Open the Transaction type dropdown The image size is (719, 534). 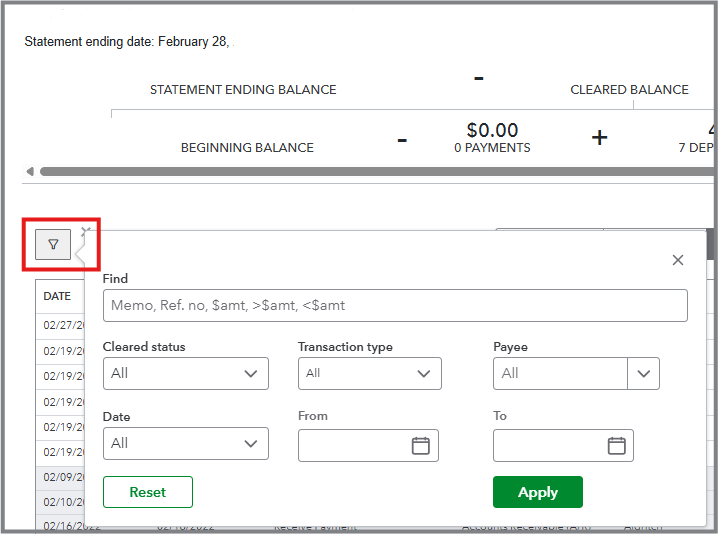369,373
